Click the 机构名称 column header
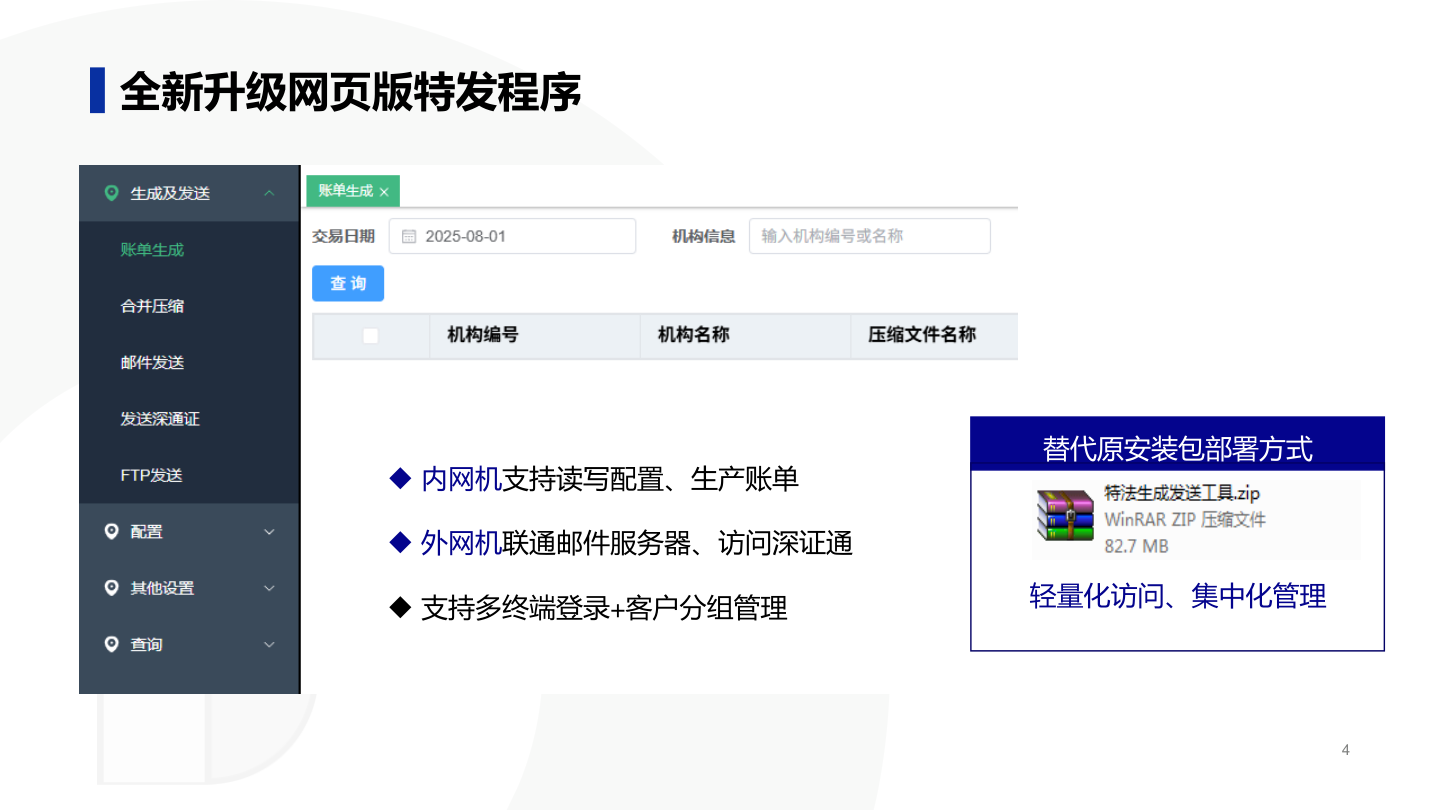Viewport: 1440px width, 810px height. pos(693,335)
